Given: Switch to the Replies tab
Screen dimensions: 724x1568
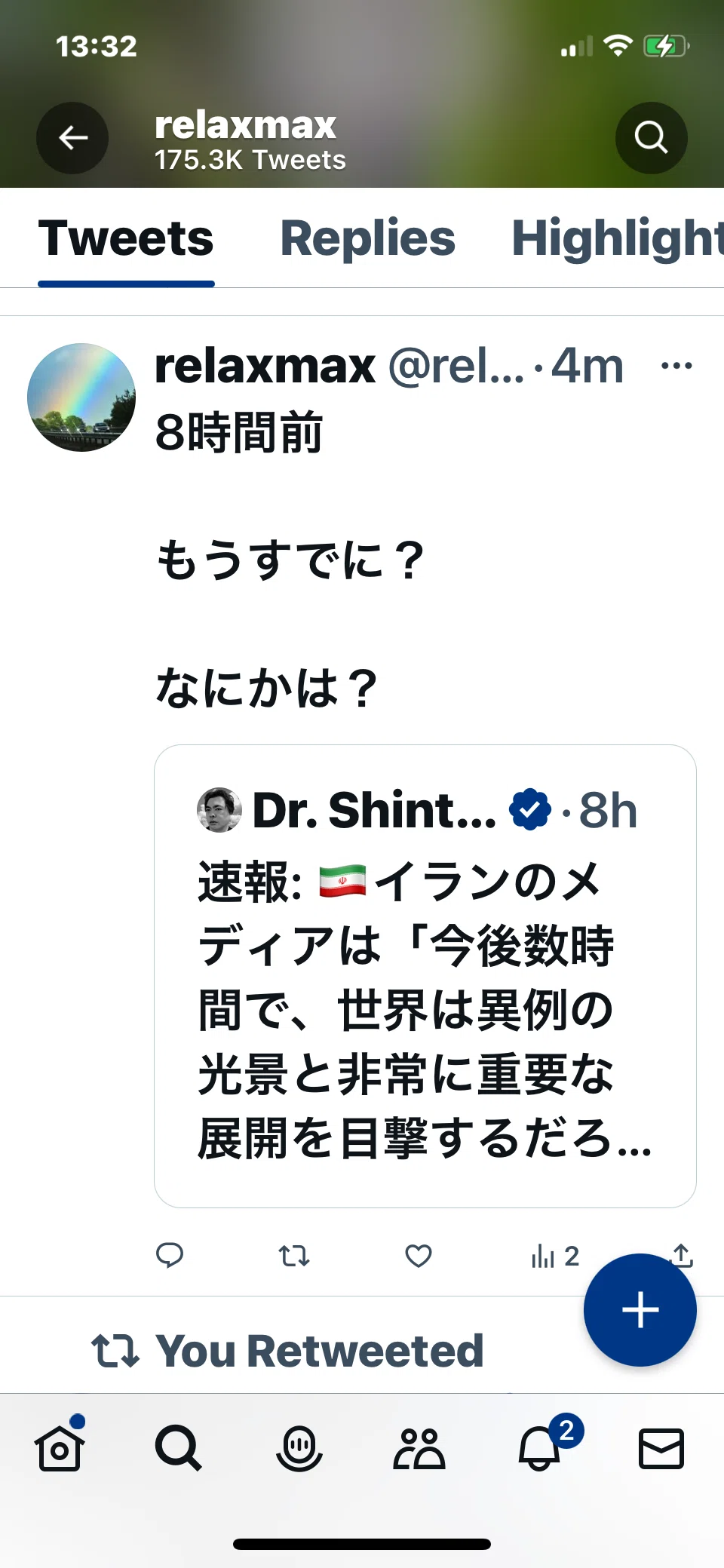Looking at the screenshot, I should tap(368, 238).
